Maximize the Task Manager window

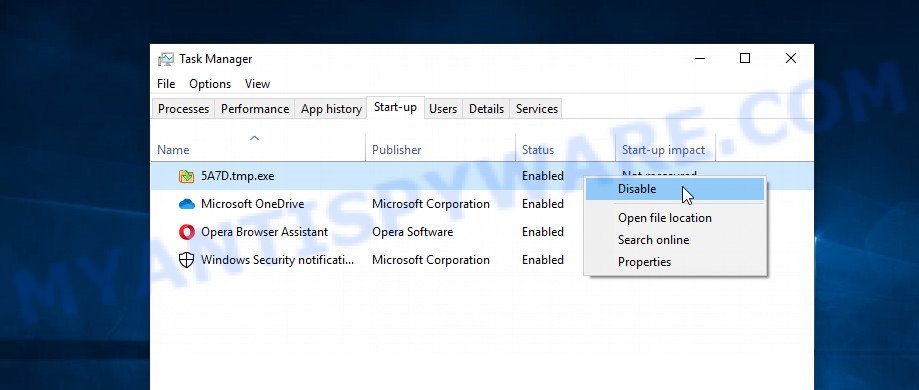(745, 58)
